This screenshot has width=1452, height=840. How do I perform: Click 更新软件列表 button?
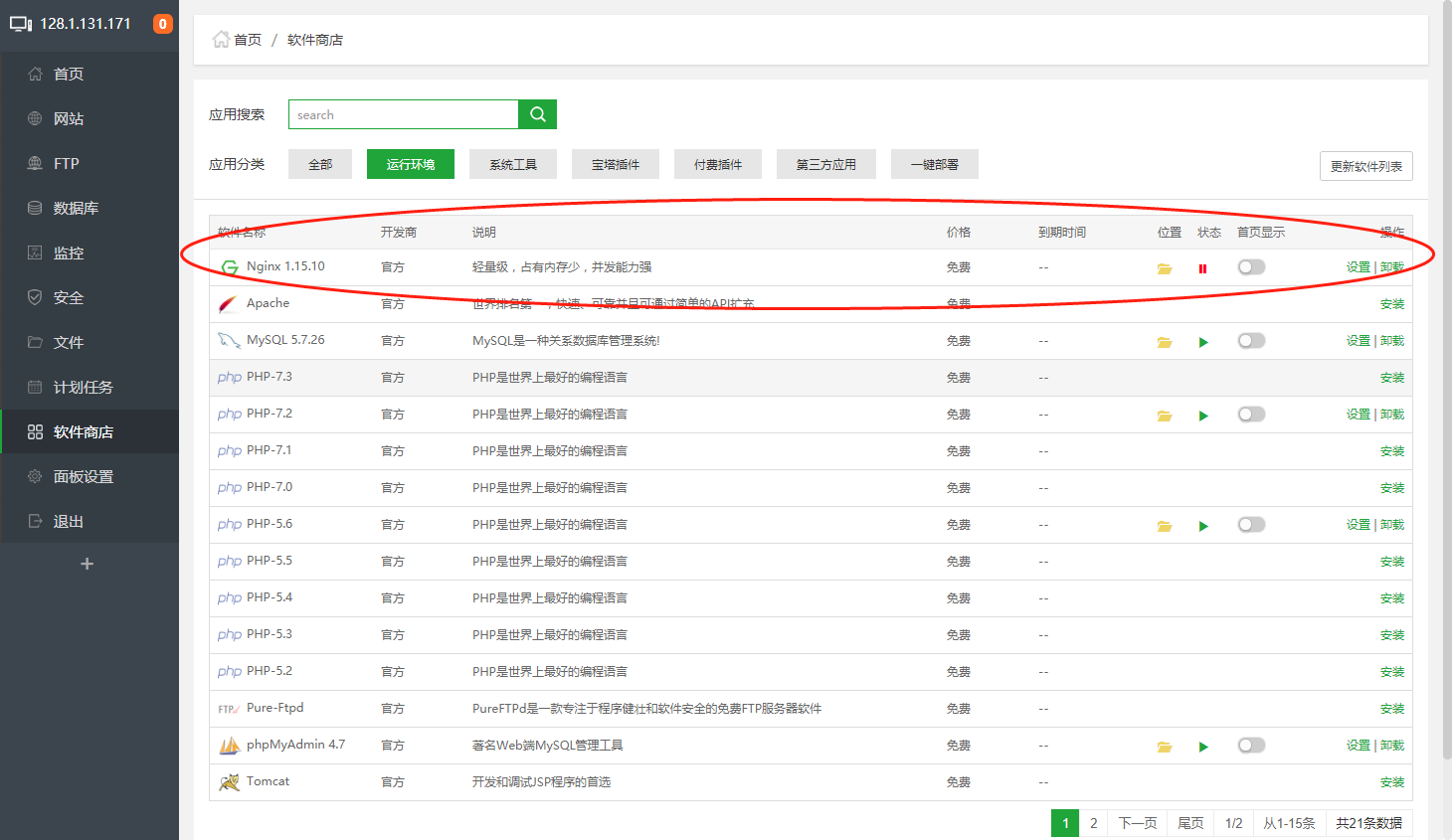tap(1366, 166)
